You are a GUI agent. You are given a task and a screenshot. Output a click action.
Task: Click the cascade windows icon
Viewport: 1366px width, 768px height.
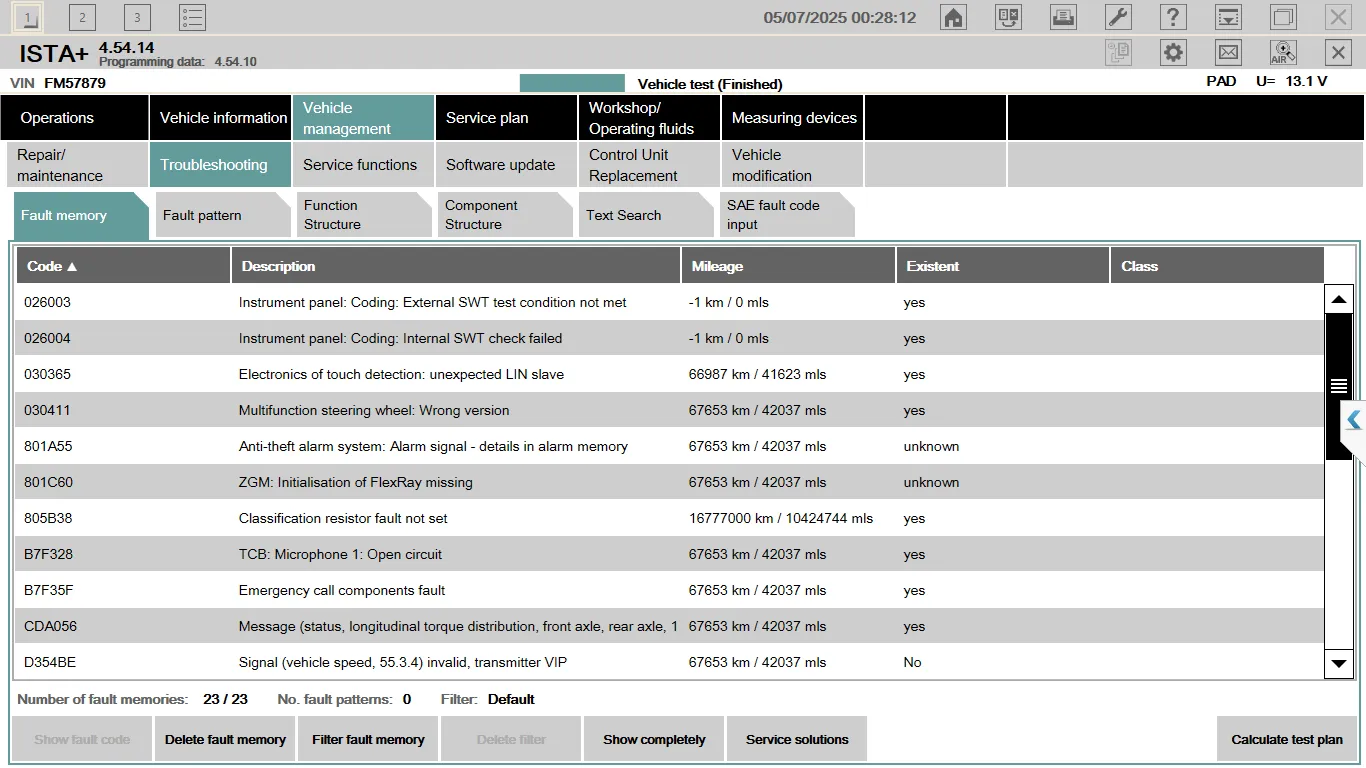click(1283, 17)
